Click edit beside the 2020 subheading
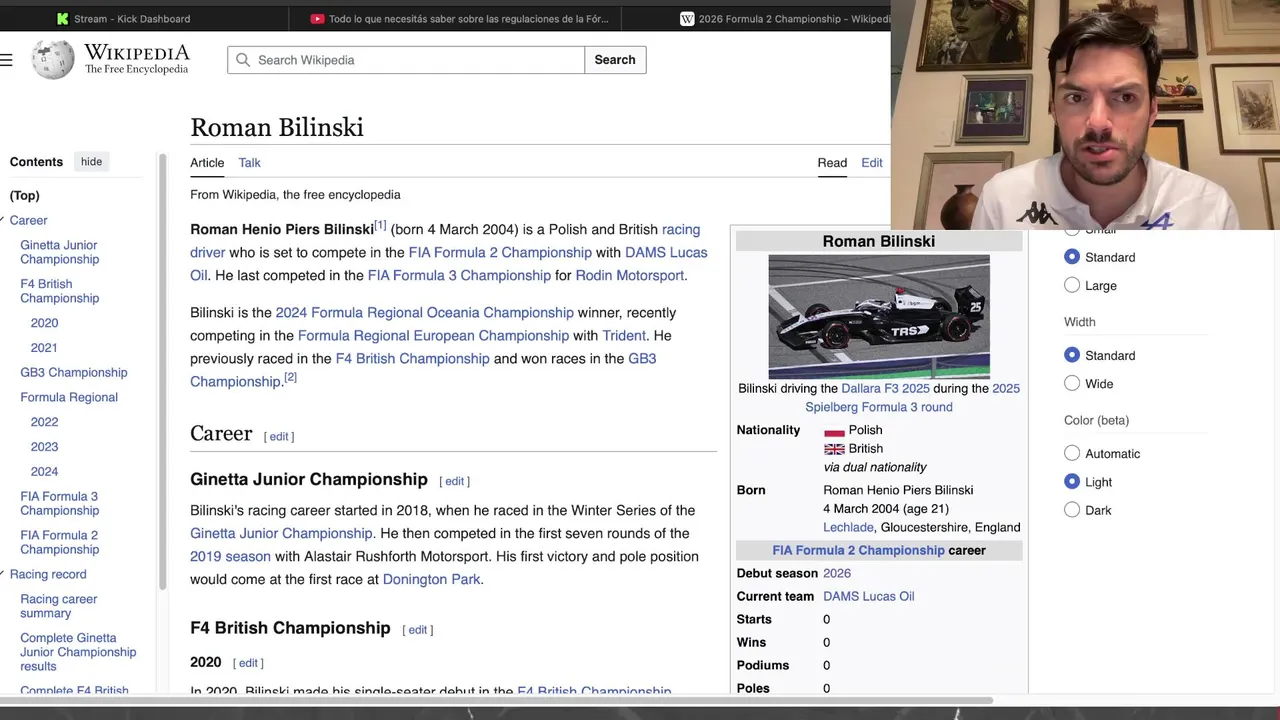Screen dimensions: 1280x720 click(x=248, y=663)
